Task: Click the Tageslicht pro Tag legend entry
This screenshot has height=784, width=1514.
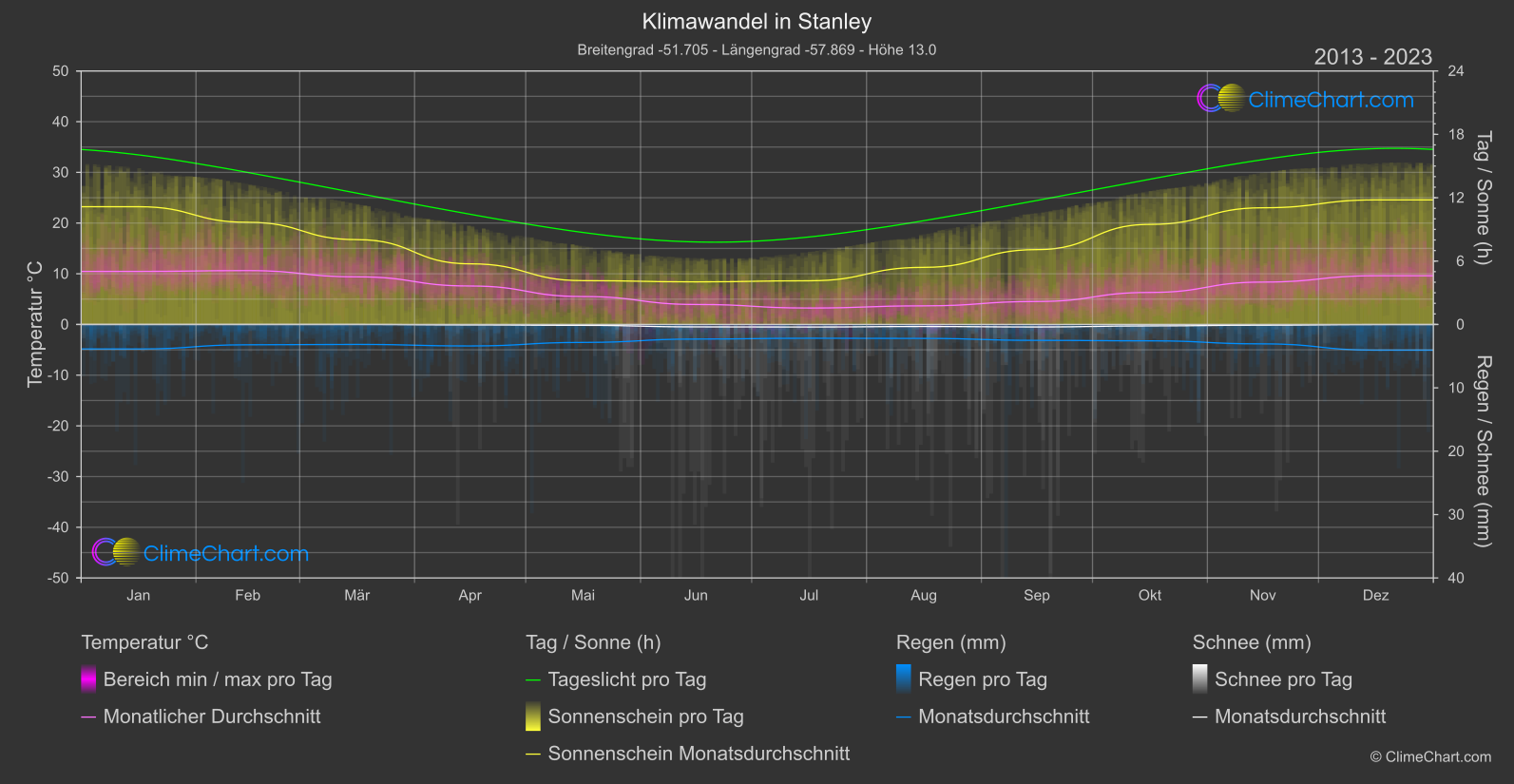Action: [x=617, y=679]
